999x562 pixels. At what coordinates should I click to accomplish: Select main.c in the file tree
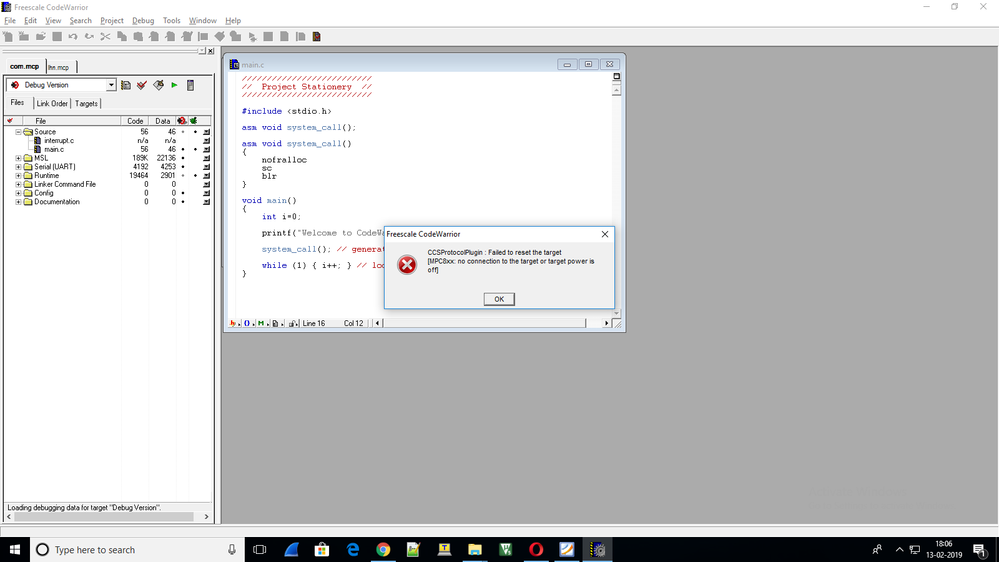54,149
